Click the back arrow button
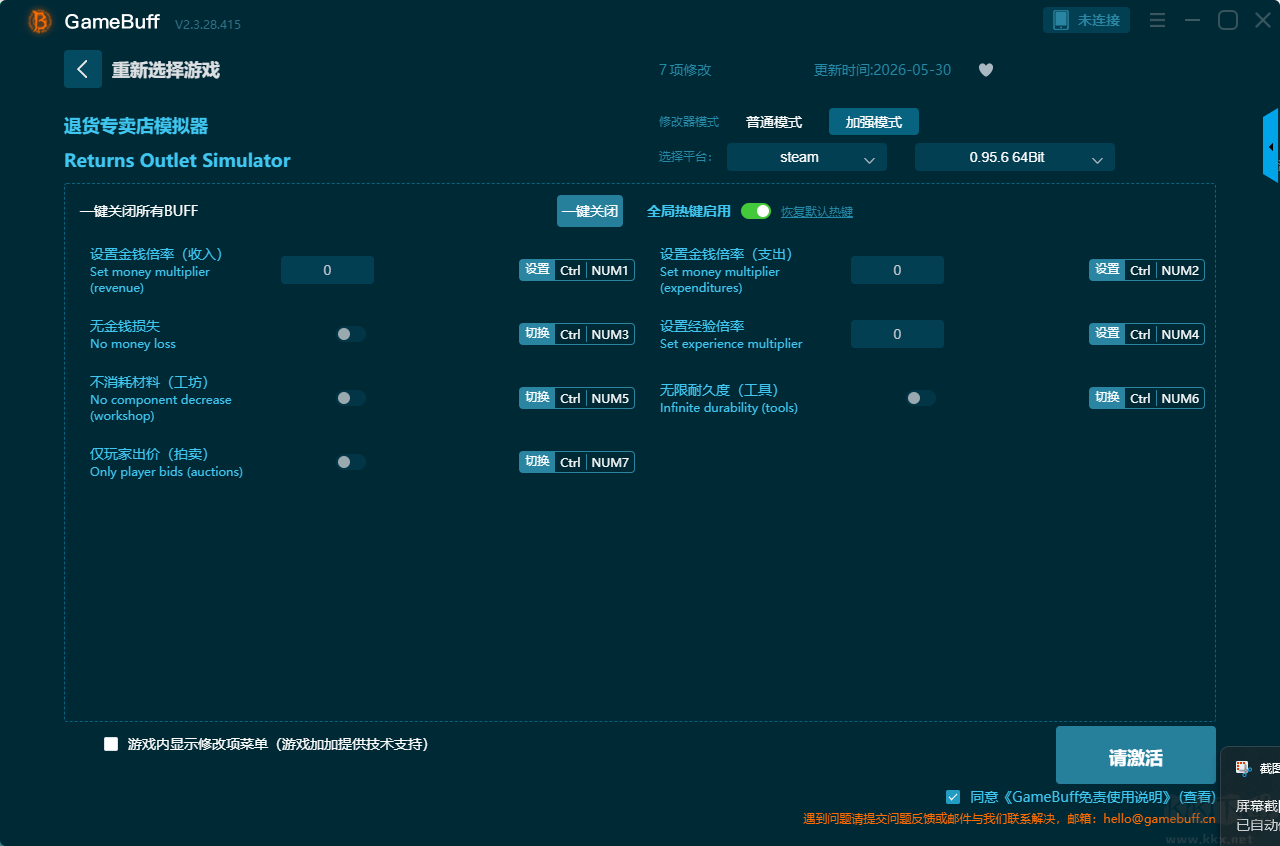 83,69
